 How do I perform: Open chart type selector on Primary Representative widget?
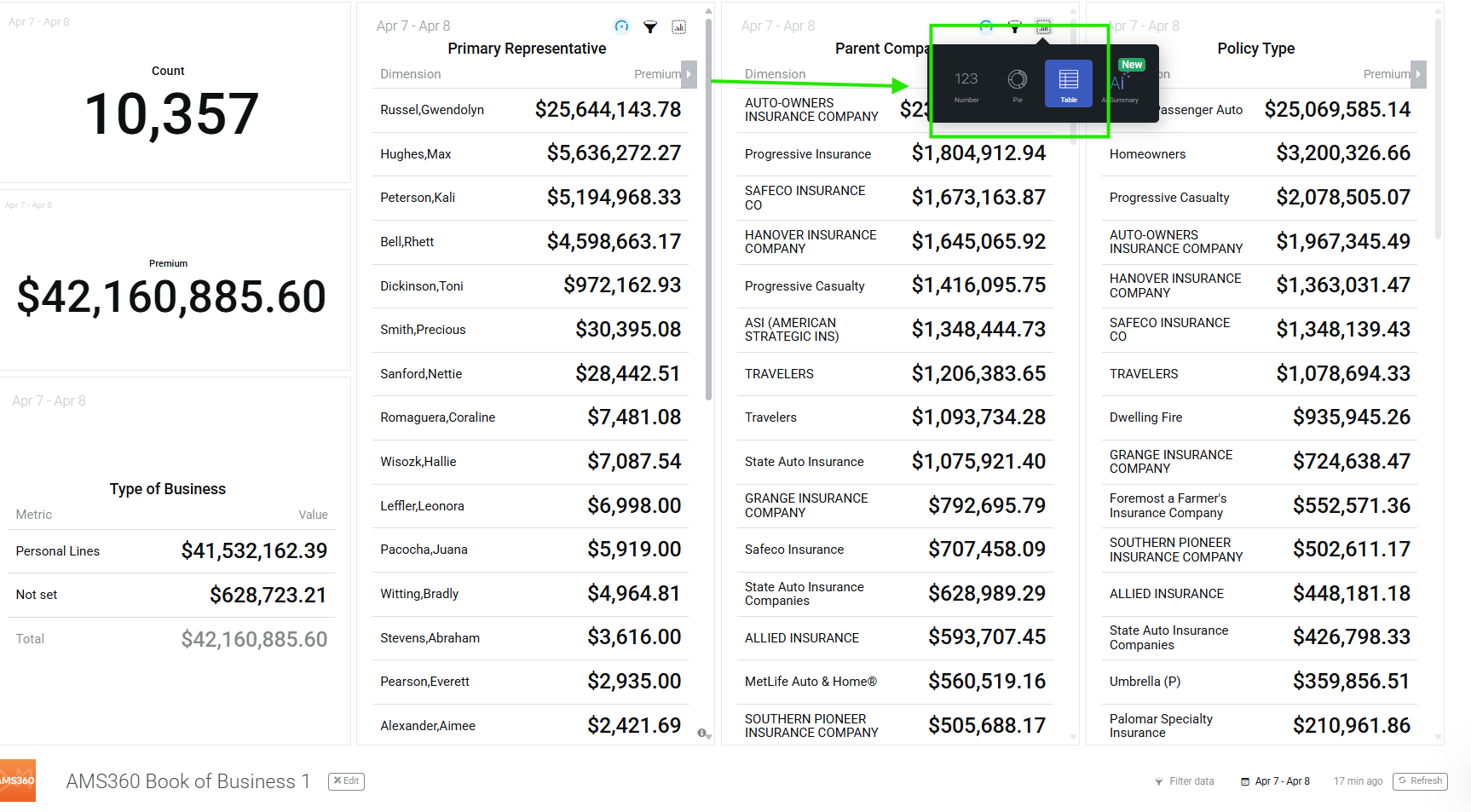pyautogui.click(x=678, y=27)
